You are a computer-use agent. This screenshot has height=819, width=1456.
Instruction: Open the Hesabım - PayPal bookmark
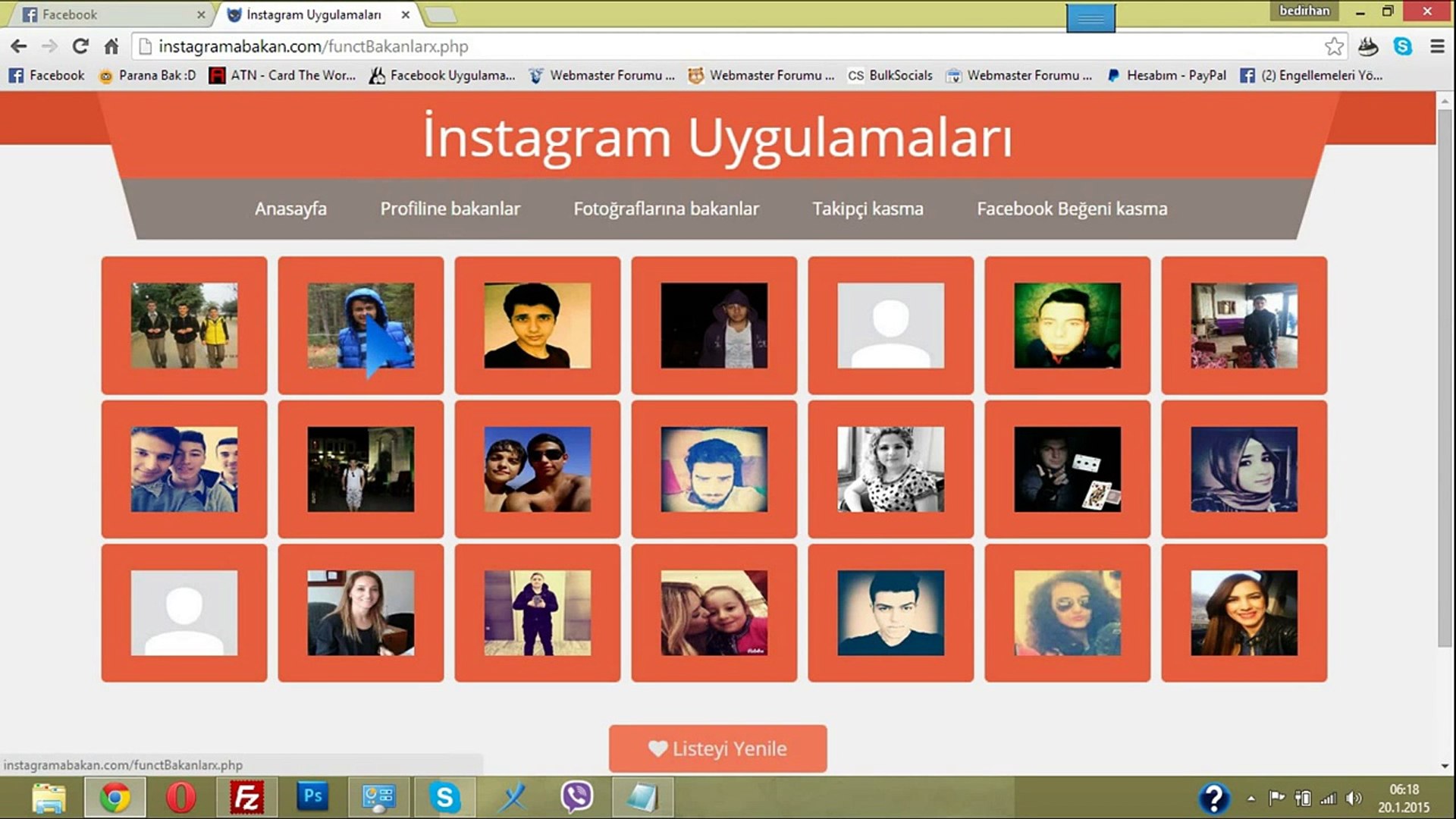[1166, 75]
